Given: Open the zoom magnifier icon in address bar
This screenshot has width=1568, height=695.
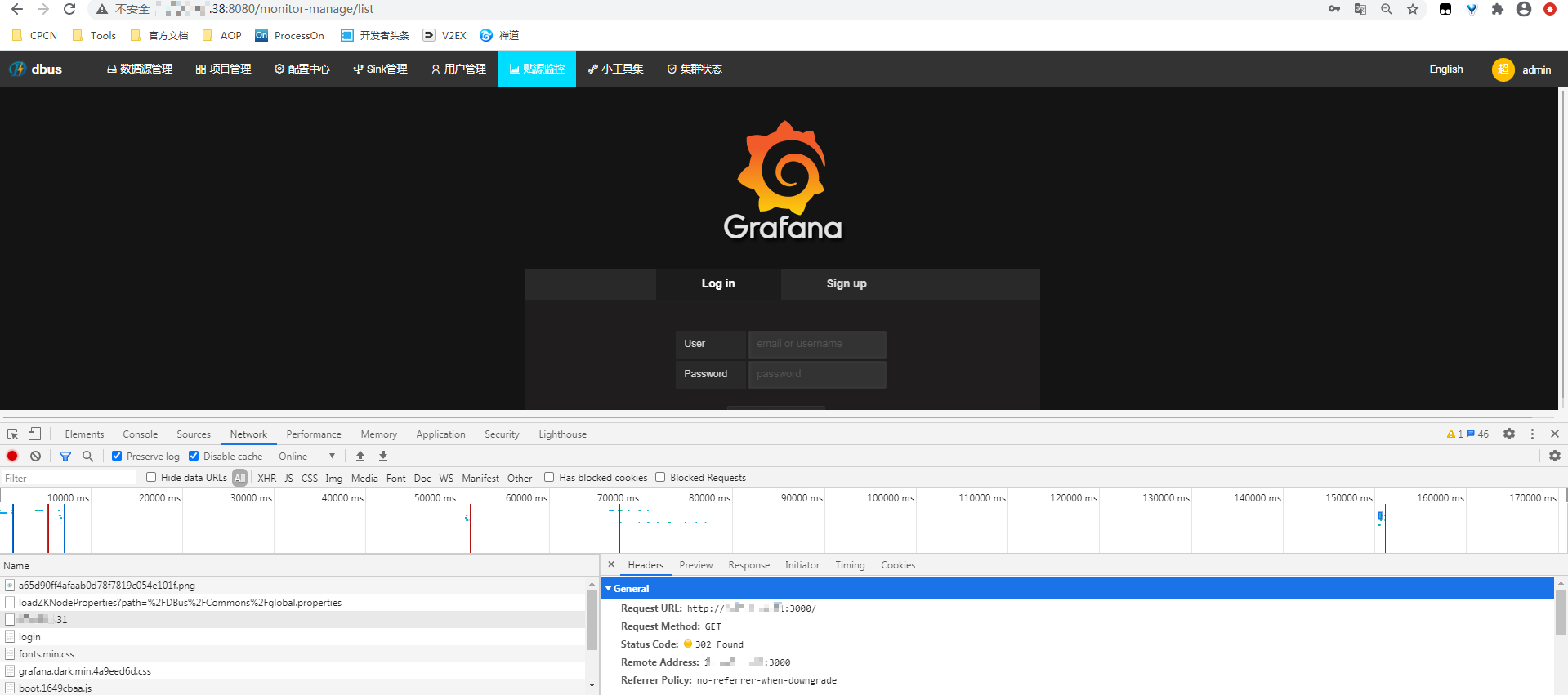Looking at the screenshot, I should point(1387,9).
